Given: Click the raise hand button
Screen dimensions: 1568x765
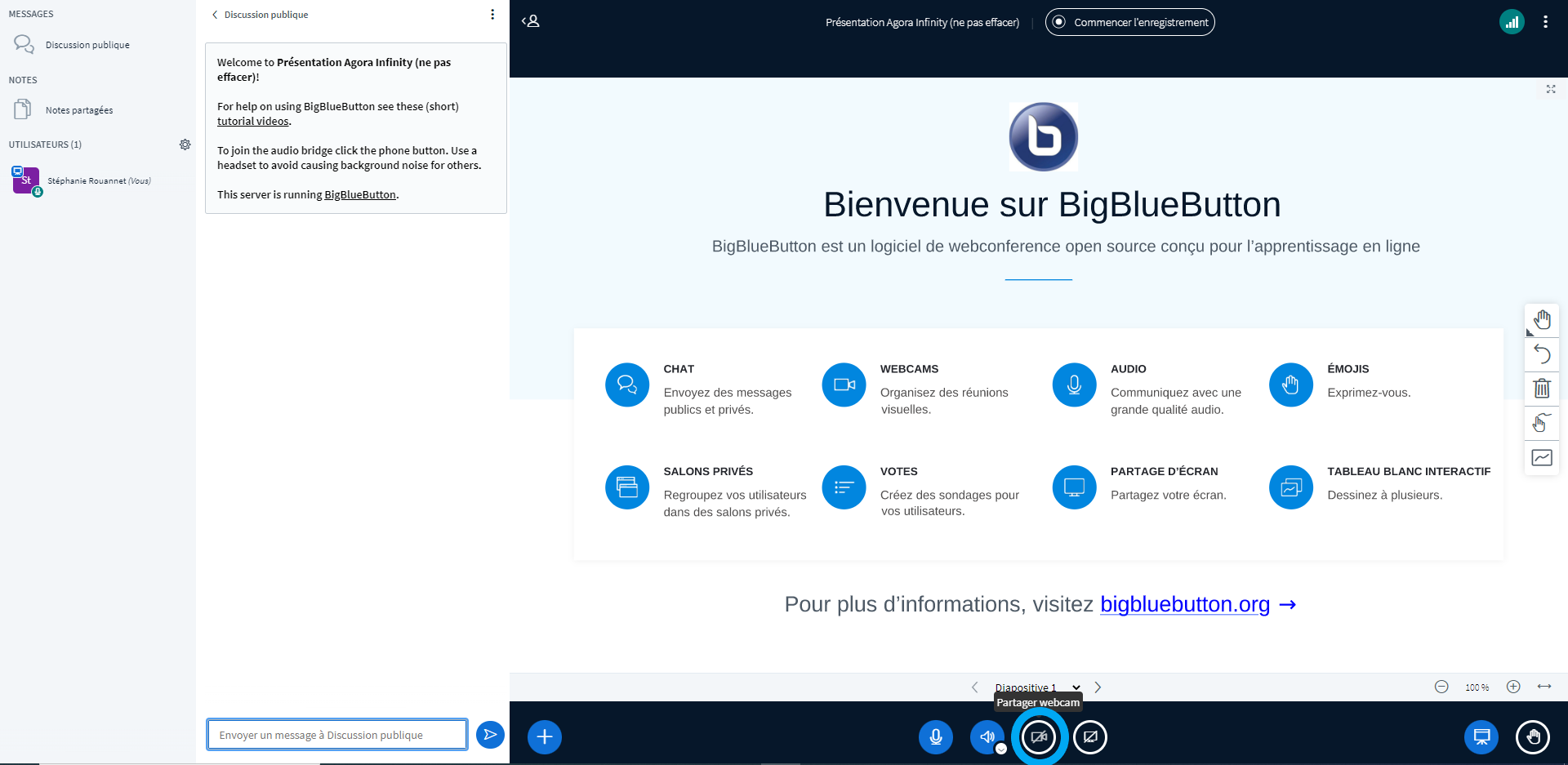Looking at the screenshot, I should click(x=1532, y=737).
